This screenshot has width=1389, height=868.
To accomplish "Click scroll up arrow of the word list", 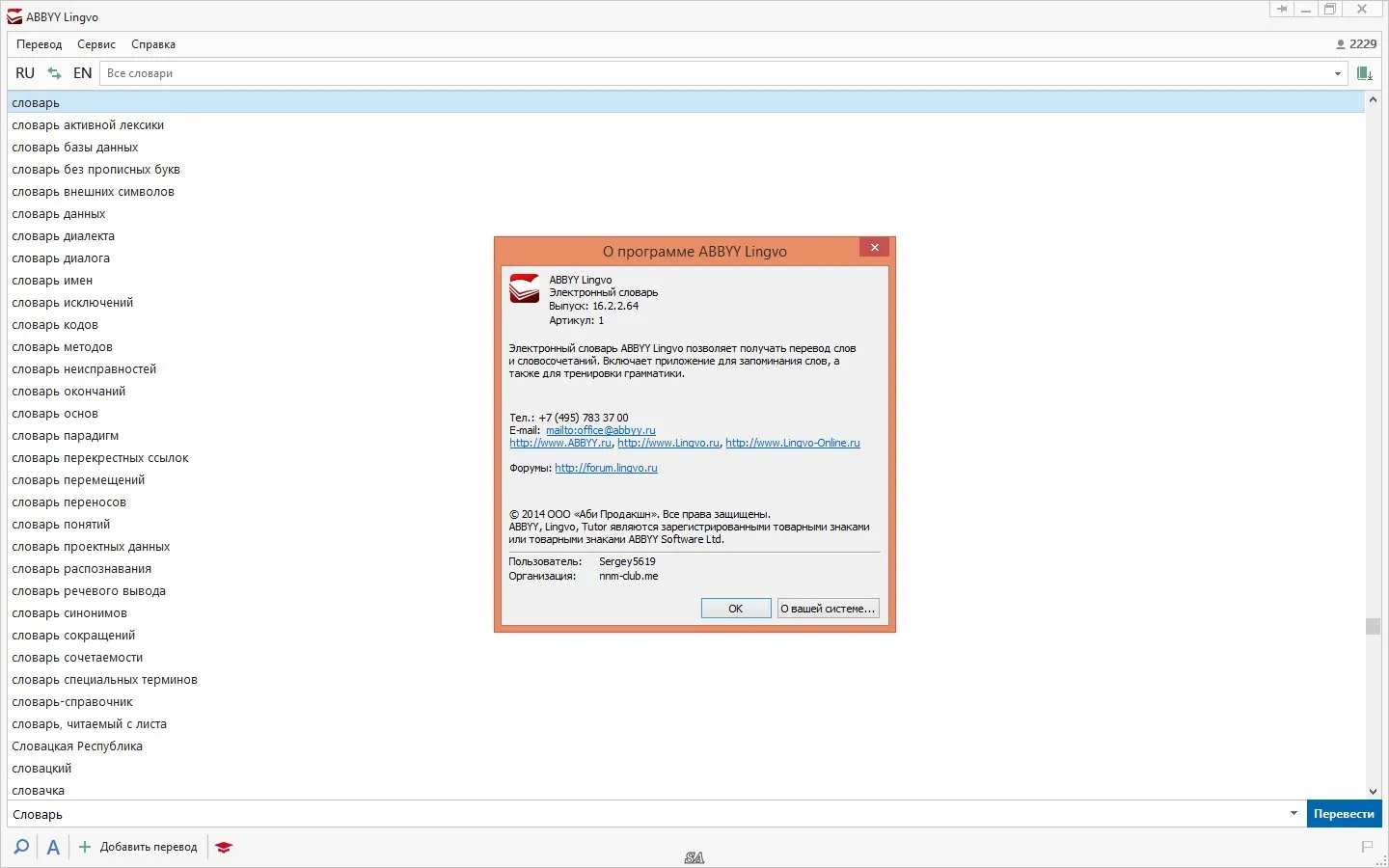I will tap(1374, 100).
